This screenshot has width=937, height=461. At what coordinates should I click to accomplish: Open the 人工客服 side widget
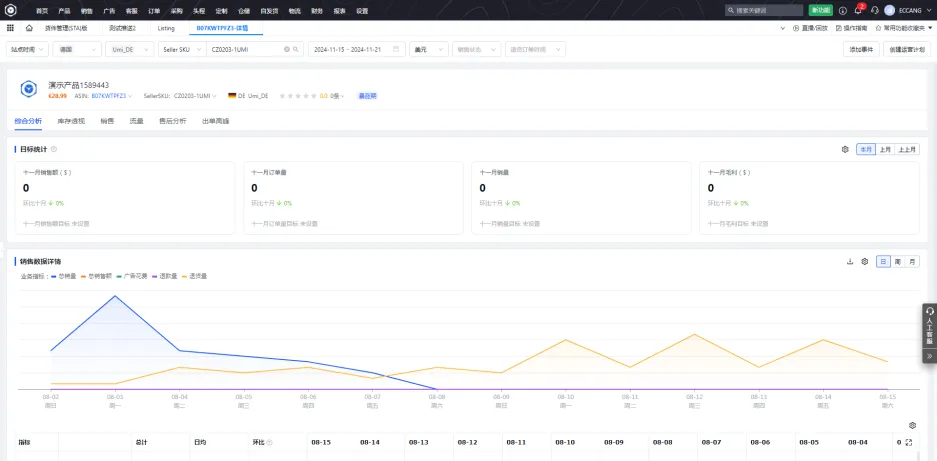pos(929,327)
